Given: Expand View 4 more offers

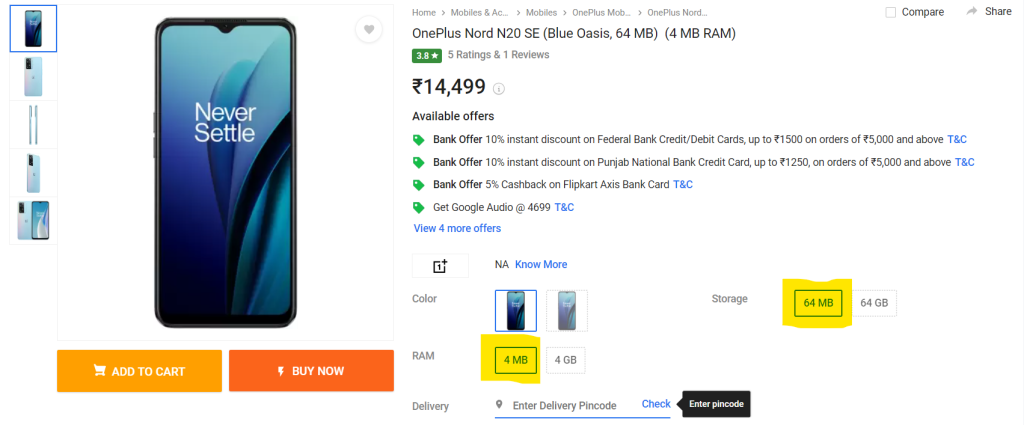Looking at the screenshot, I should [457, 228].
